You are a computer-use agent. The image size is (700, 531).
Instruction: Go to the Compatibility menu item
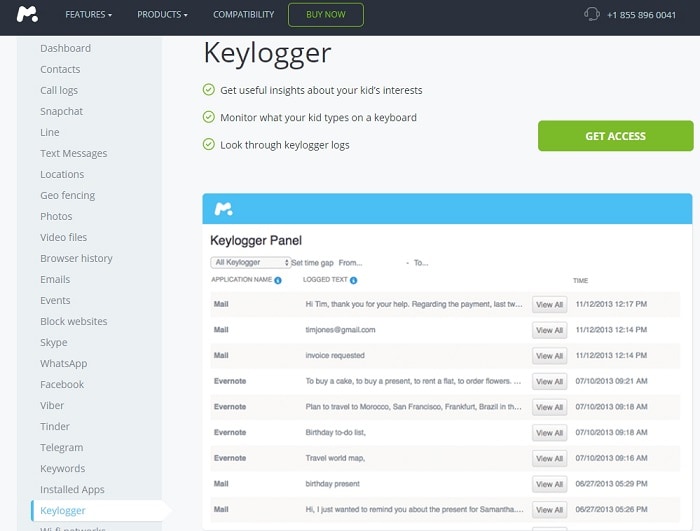(x=243, y=15)
